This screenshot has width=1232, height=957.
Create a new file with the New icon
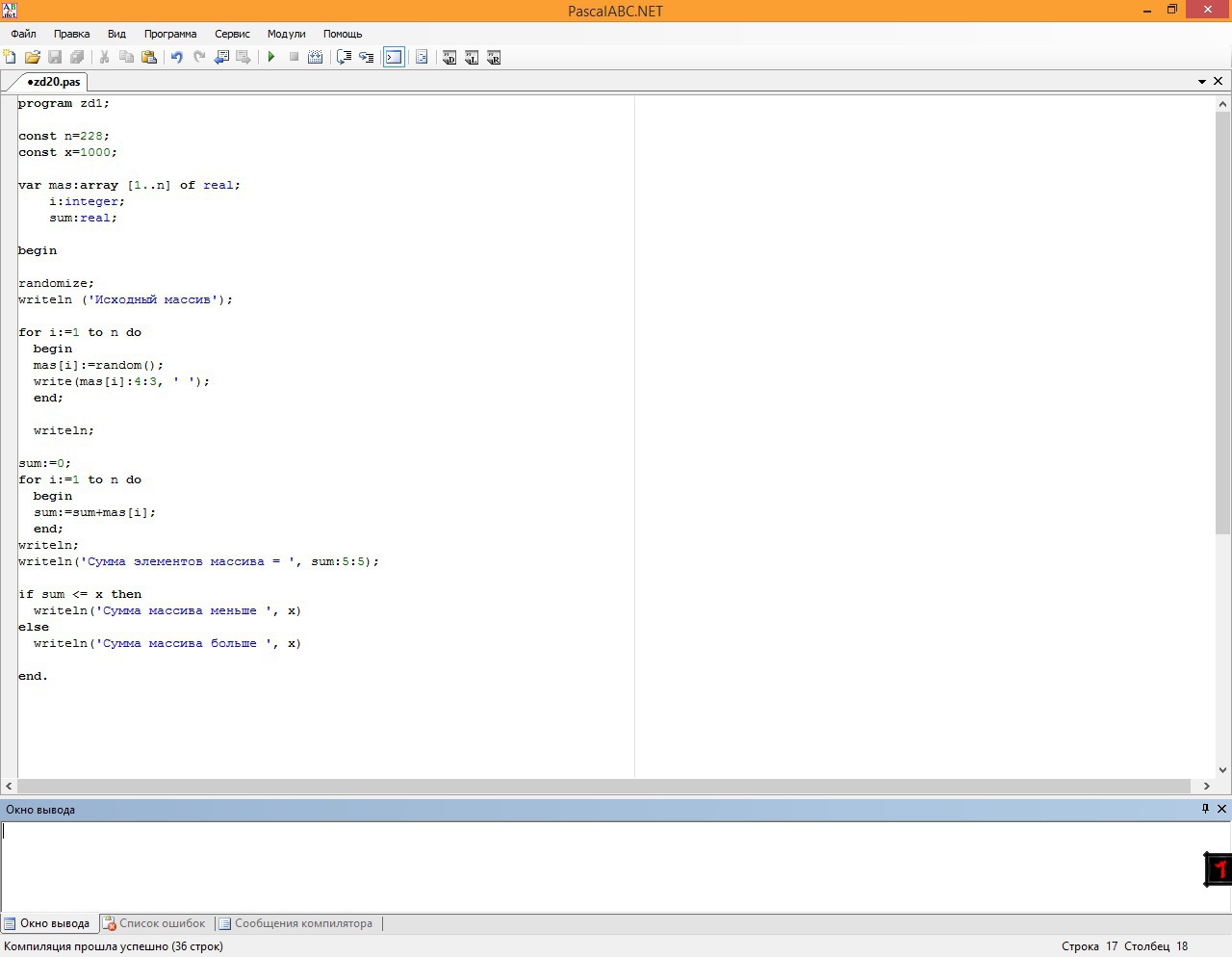click(x=10, y=58)
